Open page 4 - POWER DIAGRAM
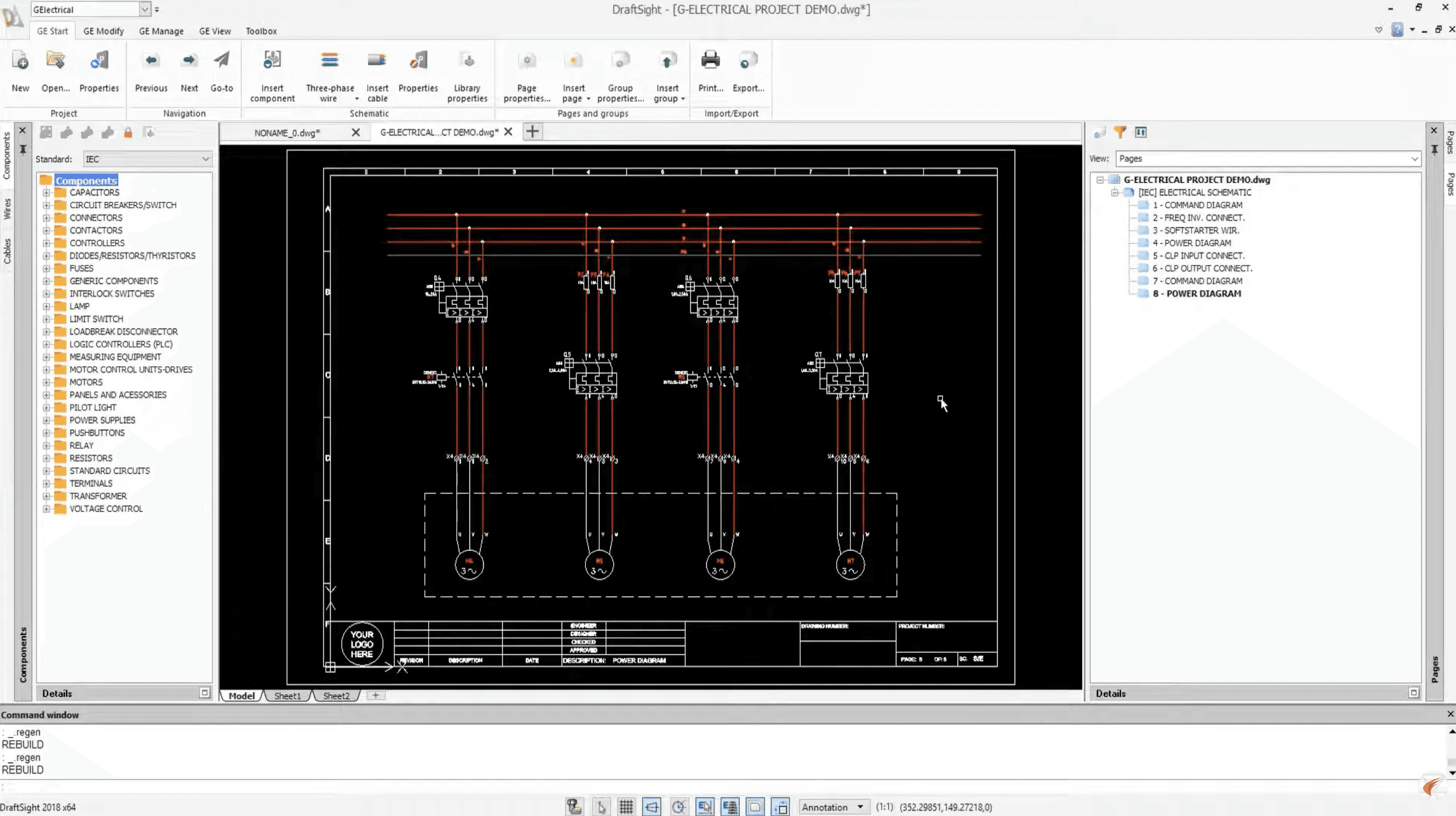Screen dimensions: 1456x816 [x=1196, y=243]
